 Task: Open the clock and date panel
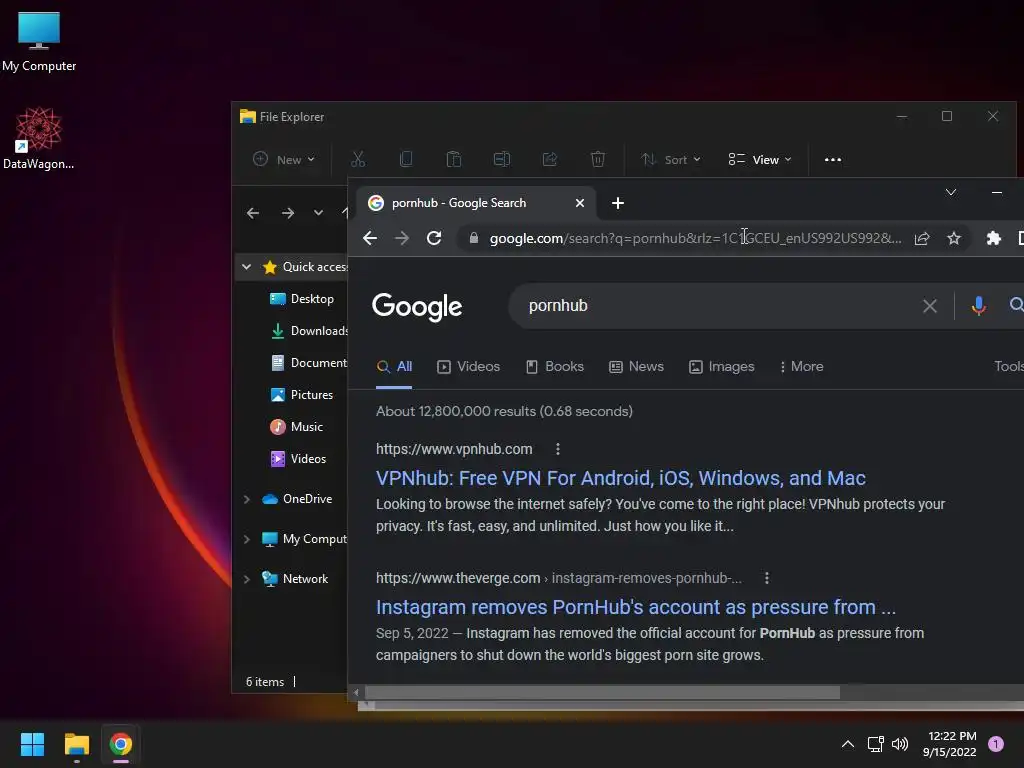[x=950, y=744]
